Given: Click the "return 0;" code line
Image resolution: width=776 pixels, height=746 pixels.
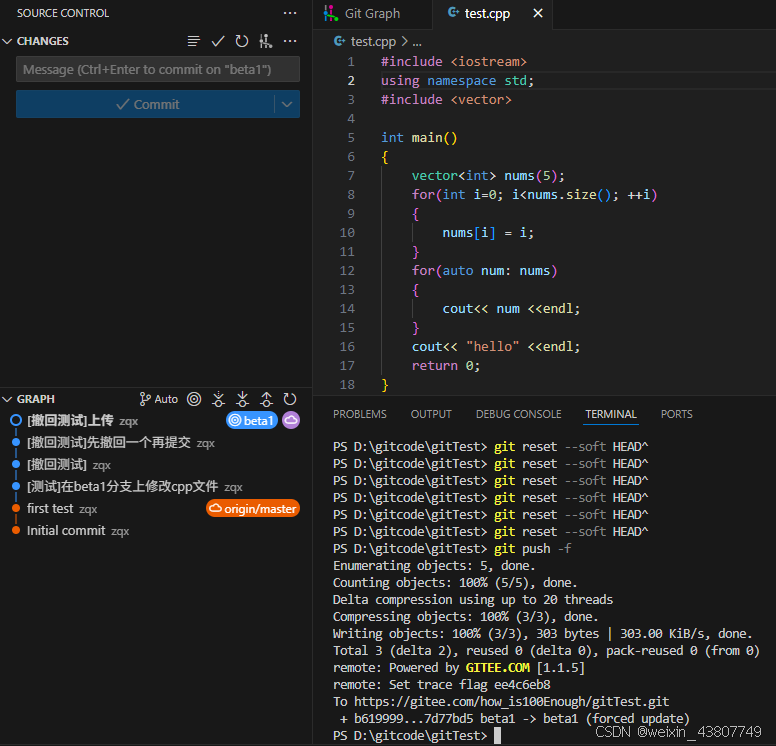Looking at the screenshot, I should [x=446, y=366].
